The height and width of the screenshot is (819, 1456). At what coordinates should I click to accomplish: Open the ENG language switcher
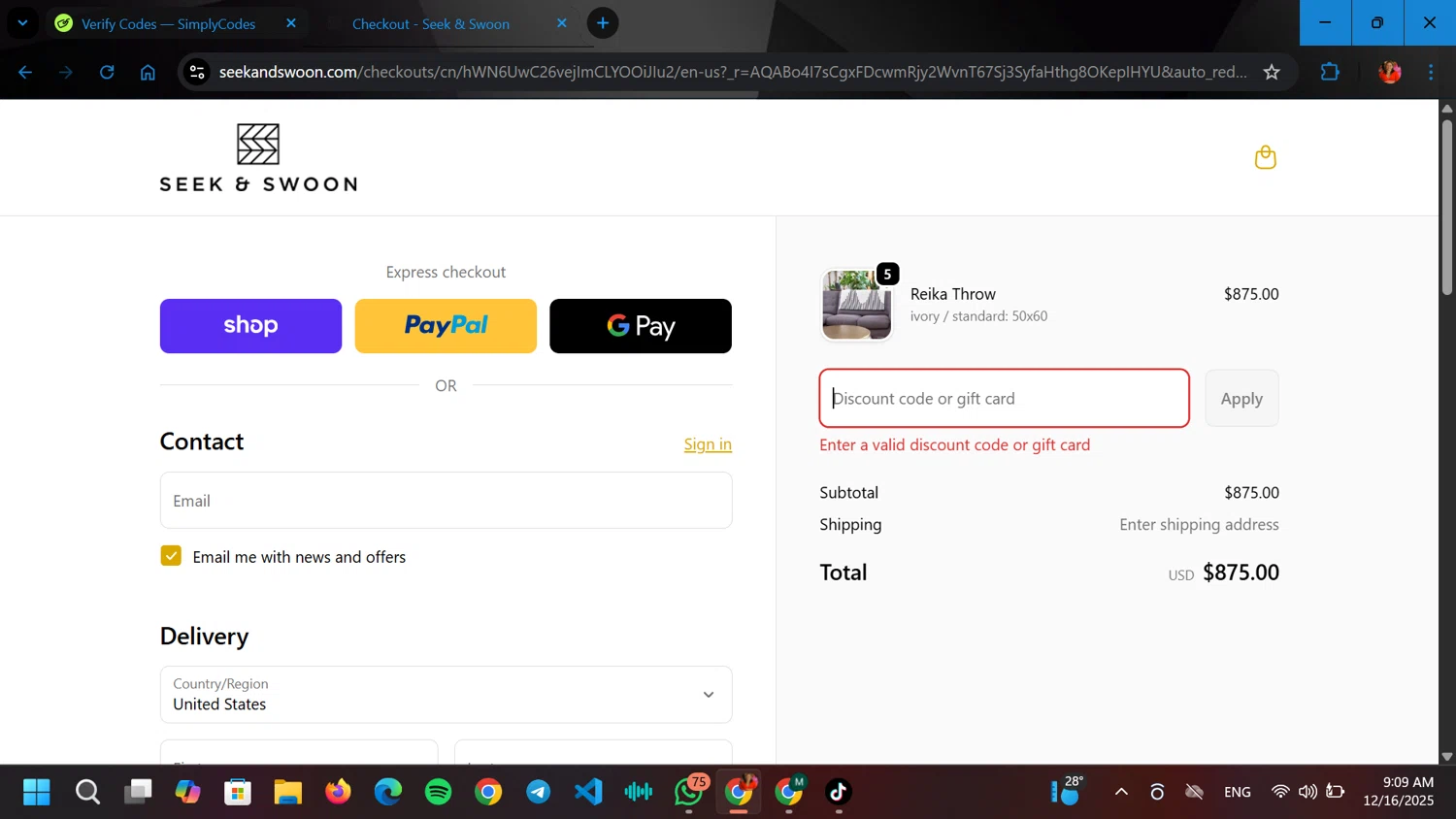coord(1238,792)
